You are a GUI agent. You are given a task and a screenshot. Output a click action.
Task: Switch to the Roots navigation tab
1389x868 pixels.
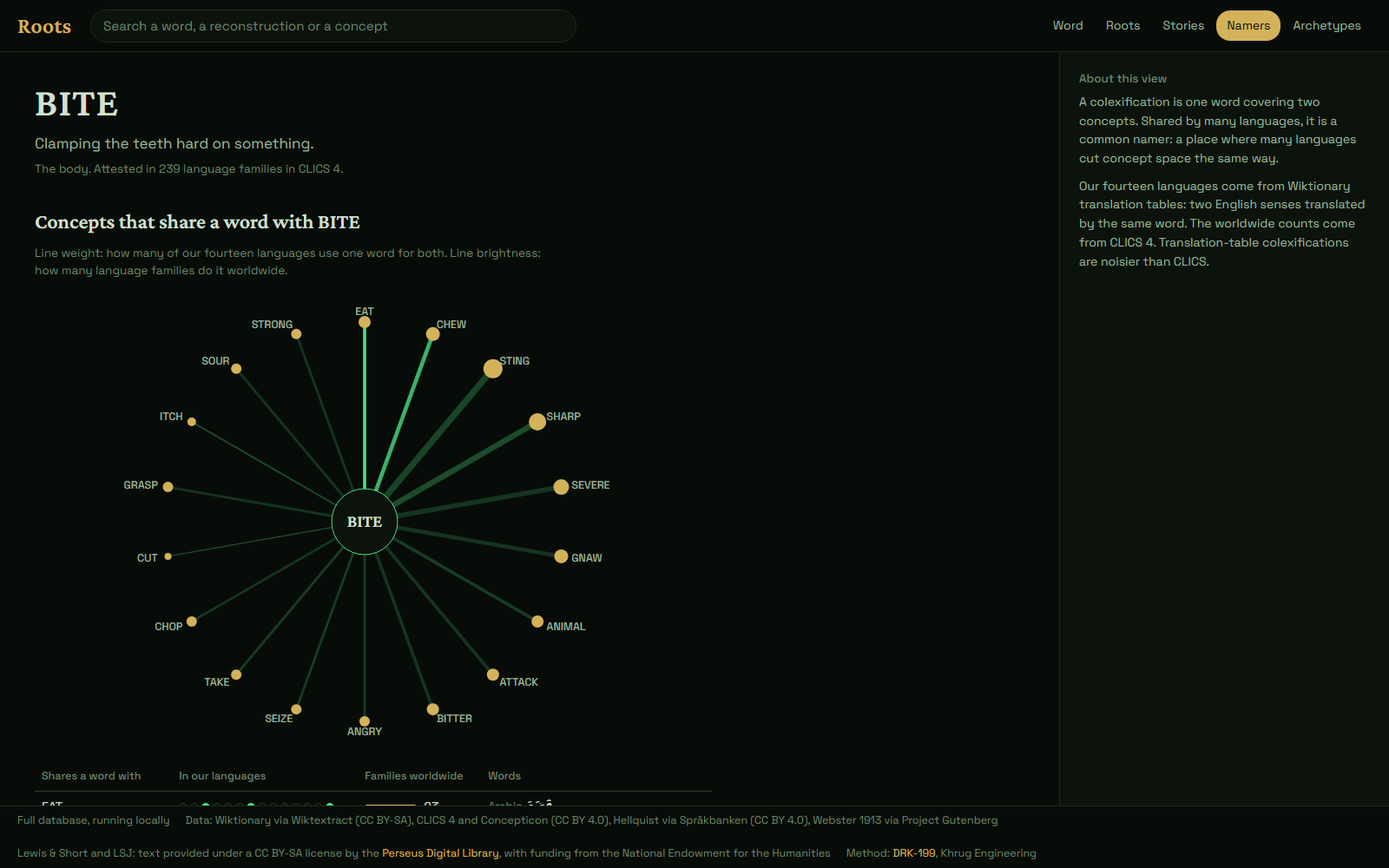[x=1122, y=26]
